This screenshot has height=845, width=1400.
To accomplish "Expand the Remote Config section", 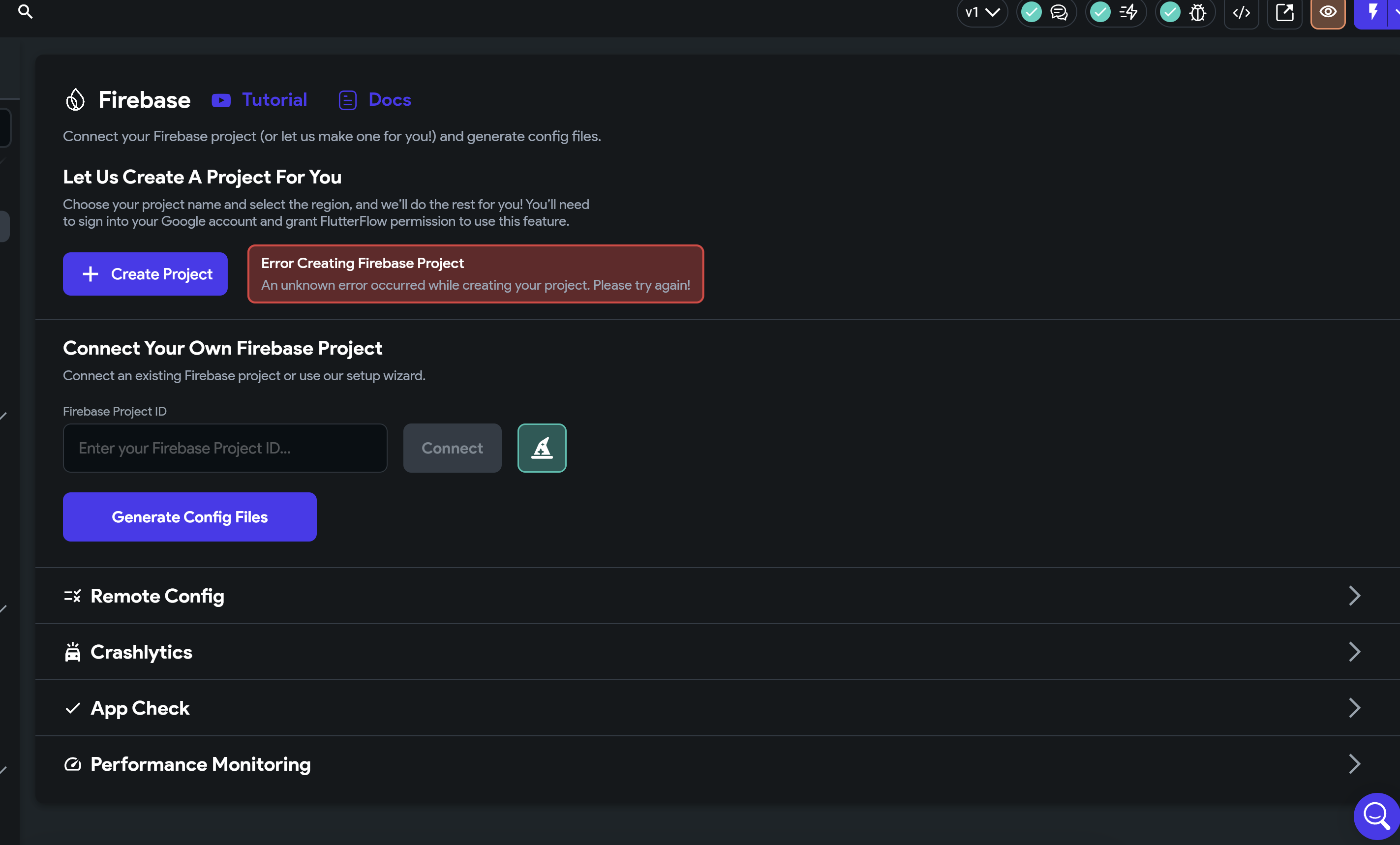I will (717, 596).
